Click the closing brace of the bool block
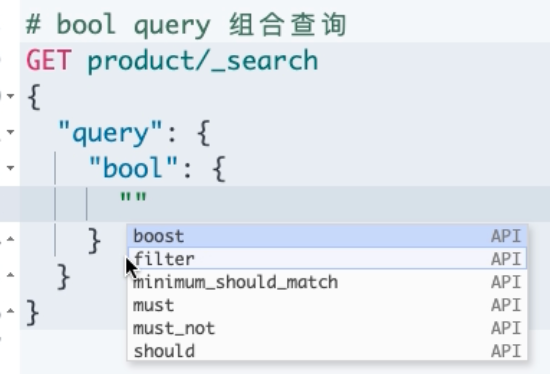 tap(94, 240)
